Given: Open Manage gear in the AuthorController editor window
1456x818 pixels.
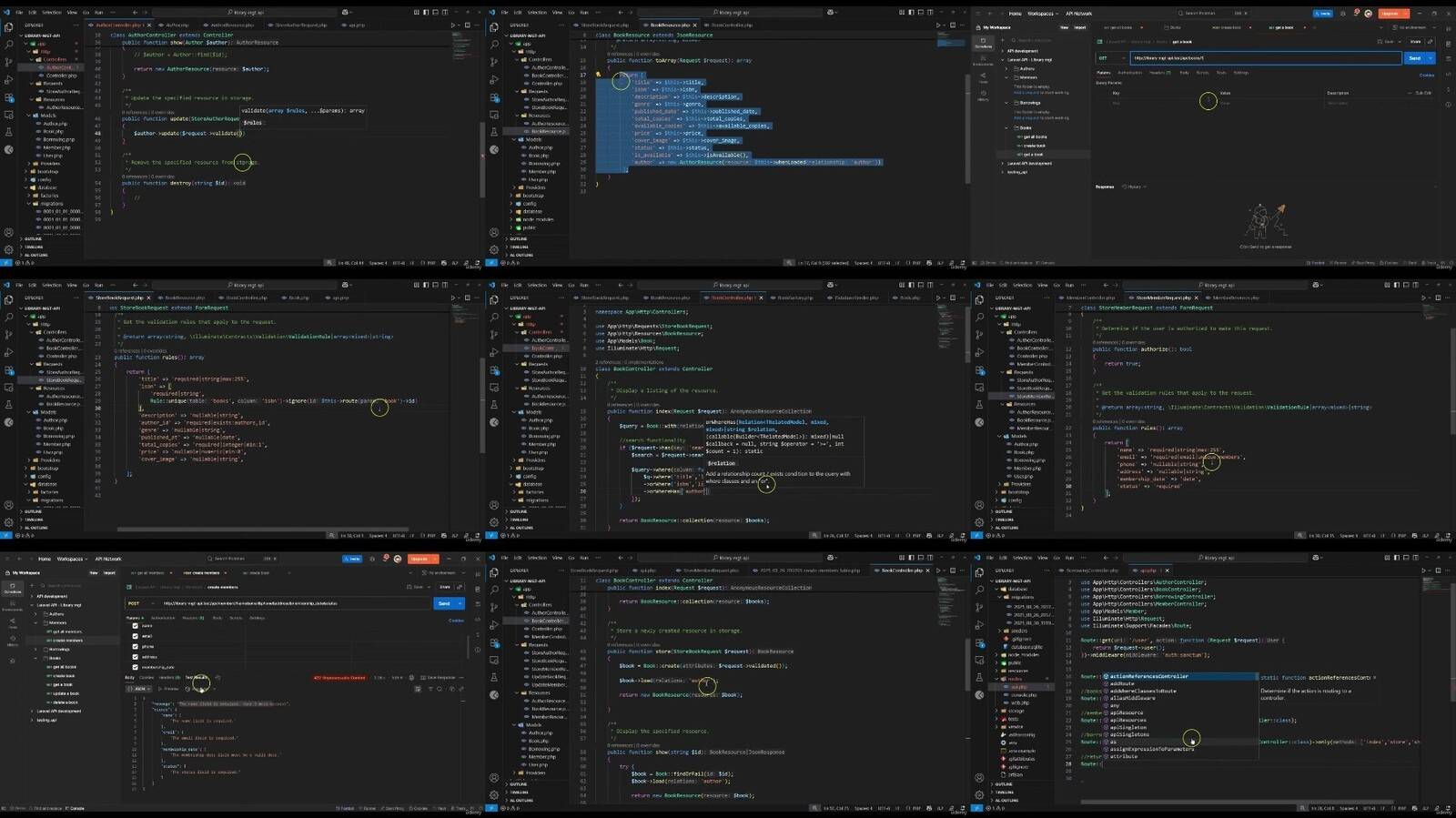Looking at the screenshot, I should (8, 249).
